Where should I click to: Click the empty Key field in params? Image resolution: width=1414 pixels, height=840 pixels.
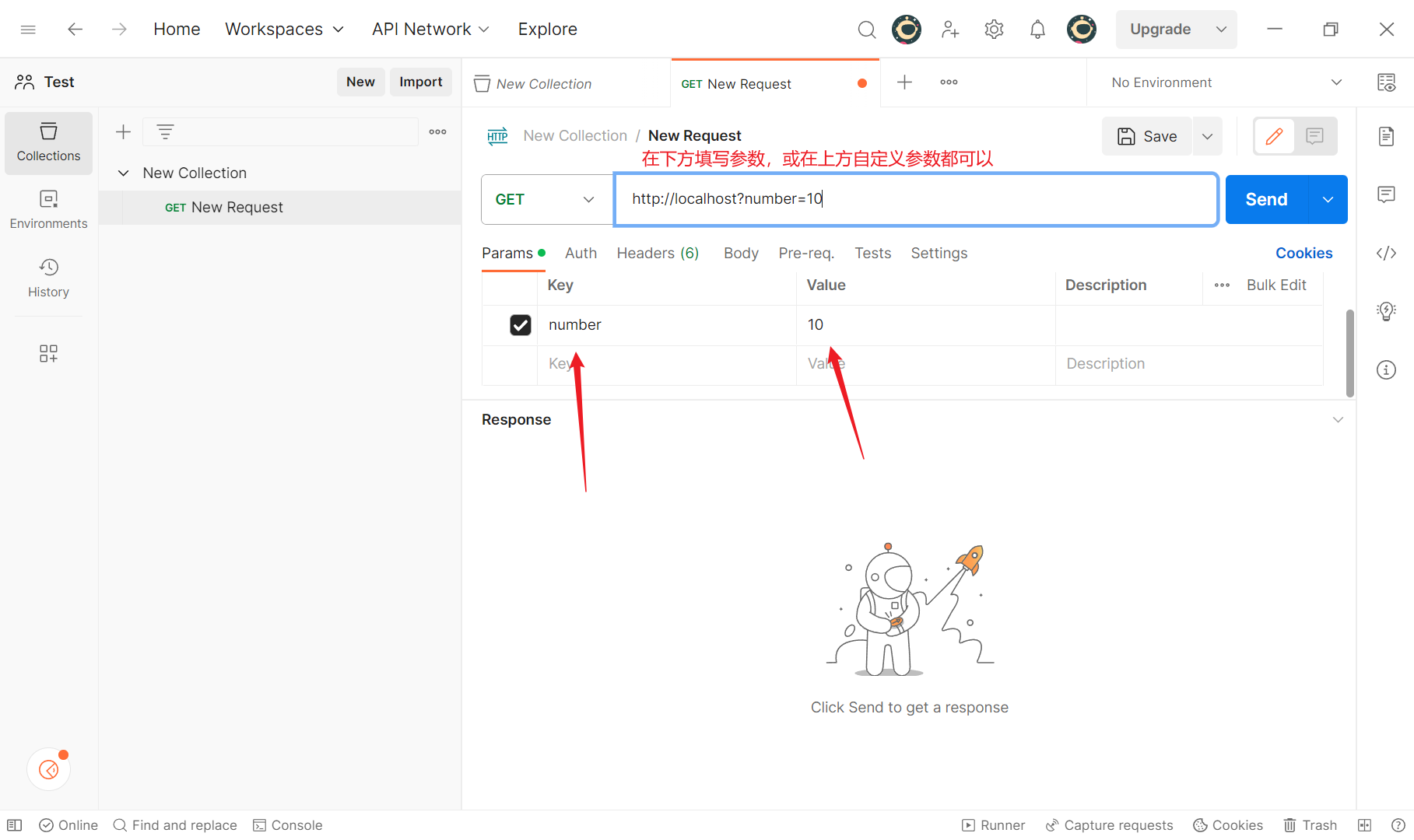667,365
